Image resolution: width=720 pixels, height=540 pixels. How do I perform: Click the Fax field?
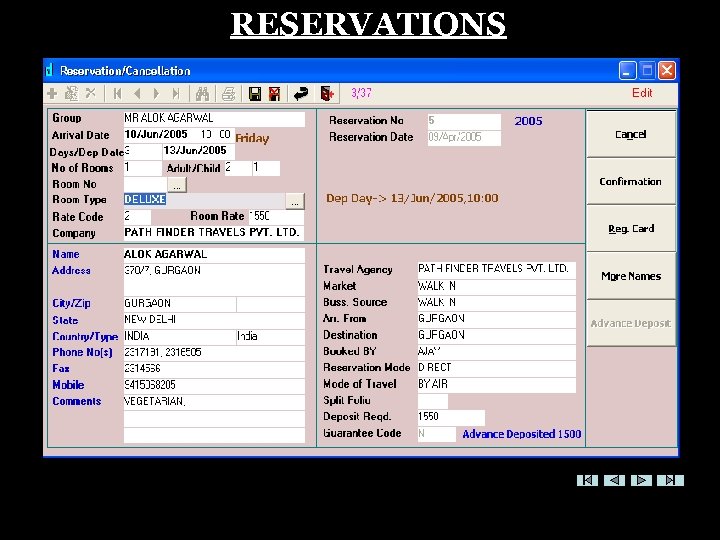tap(214, 369)
